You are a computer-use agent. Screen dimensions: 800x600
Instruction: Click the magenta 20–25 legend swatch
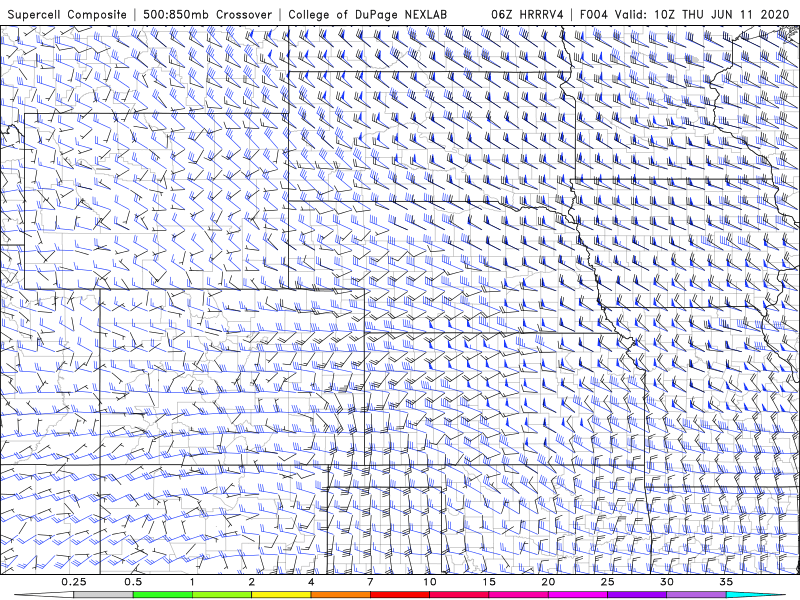pyautogui.click(x=578, y=595)
